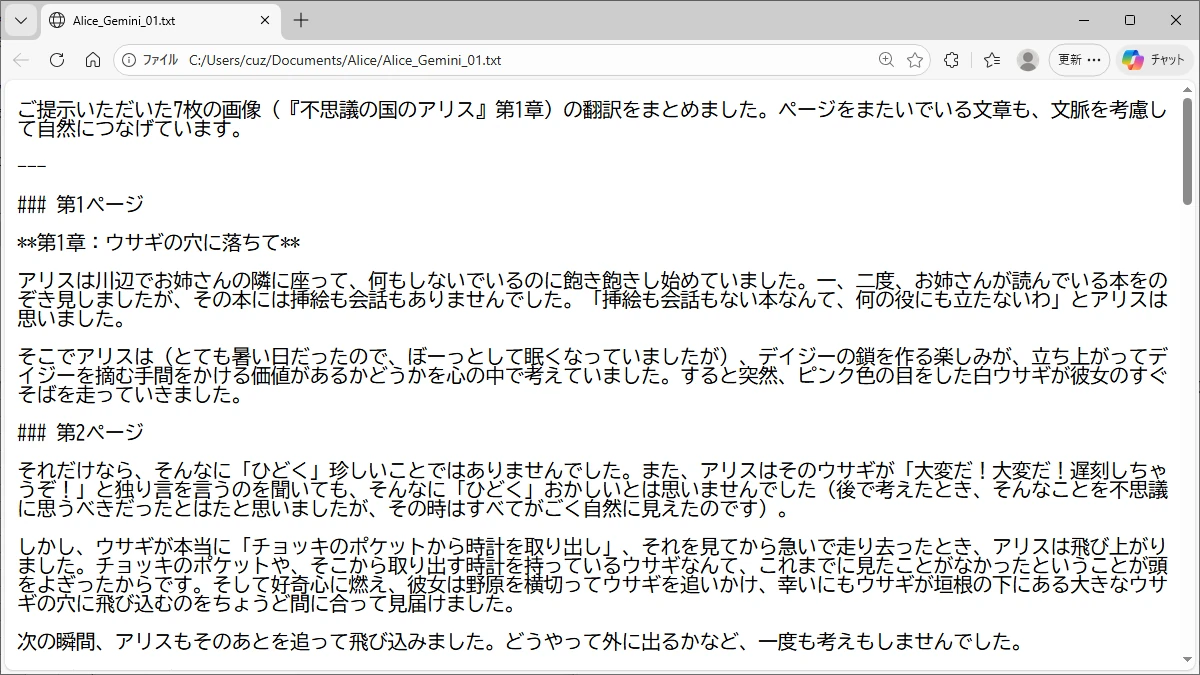Open the favorites list icon
Image resolution: width=1200 pixels, height=675 pixels.
[991, 60]
